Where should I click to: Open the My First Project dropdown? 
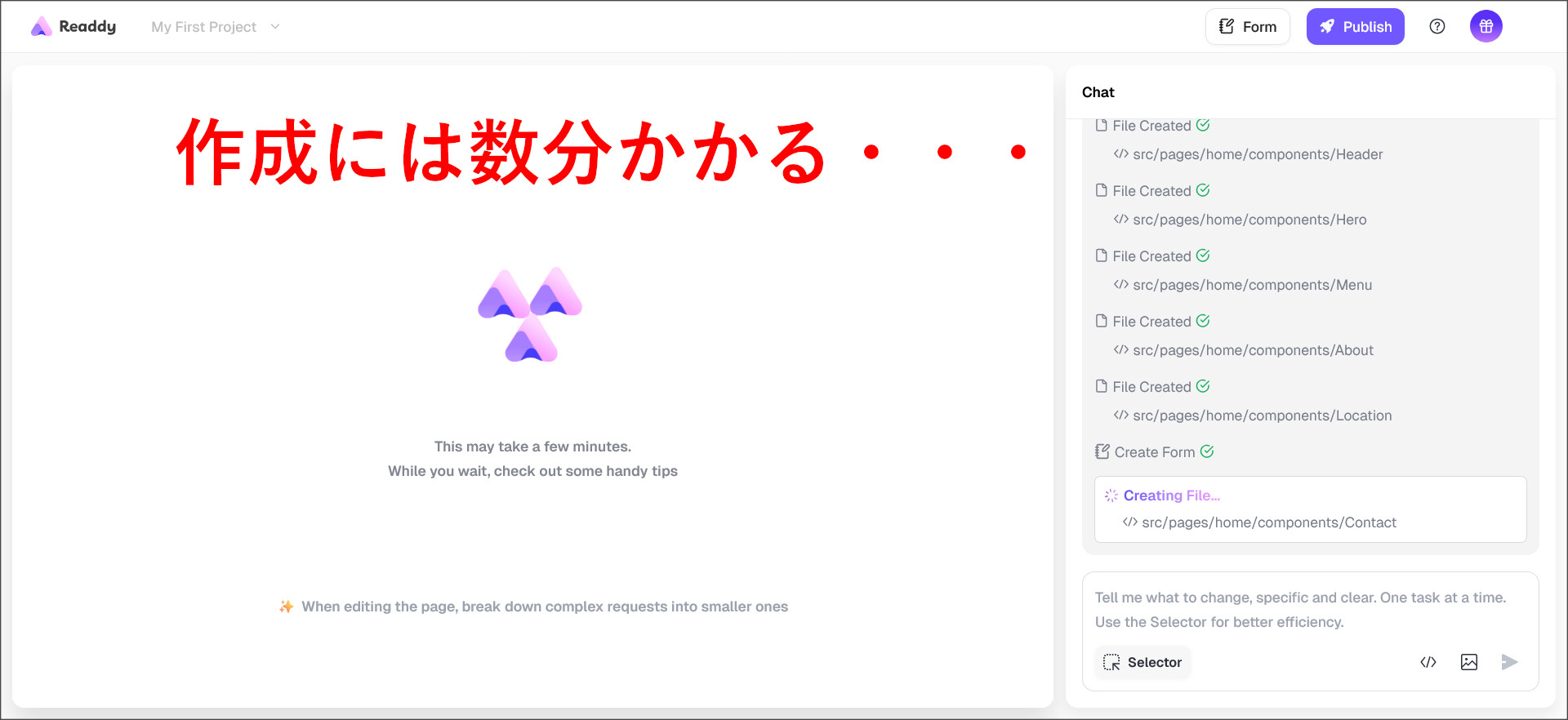(216, 27)
